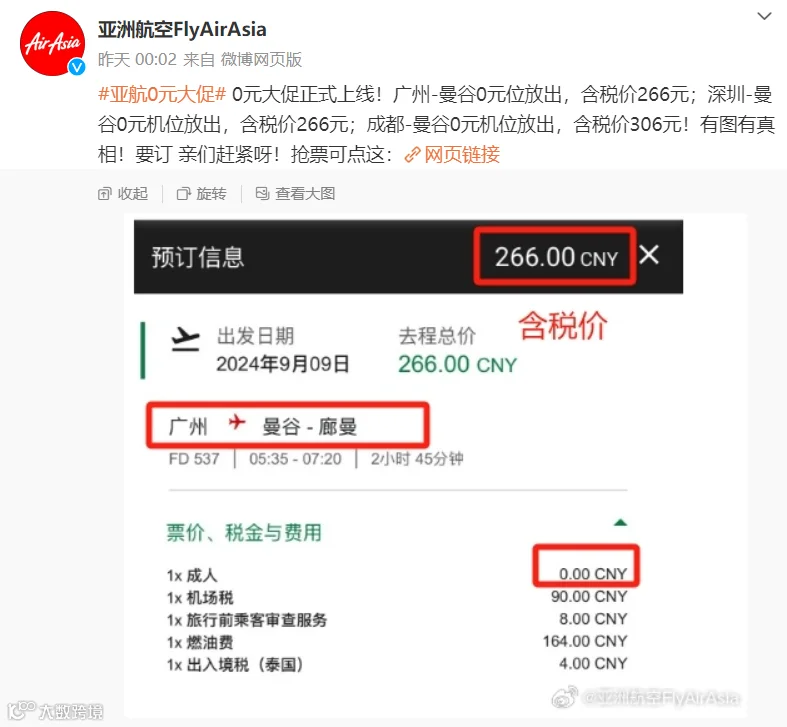This screenshot has width=787, height=727.
Task: Open the 亚洲航空FlyAirAsia account name
Action: coord(182,30)
